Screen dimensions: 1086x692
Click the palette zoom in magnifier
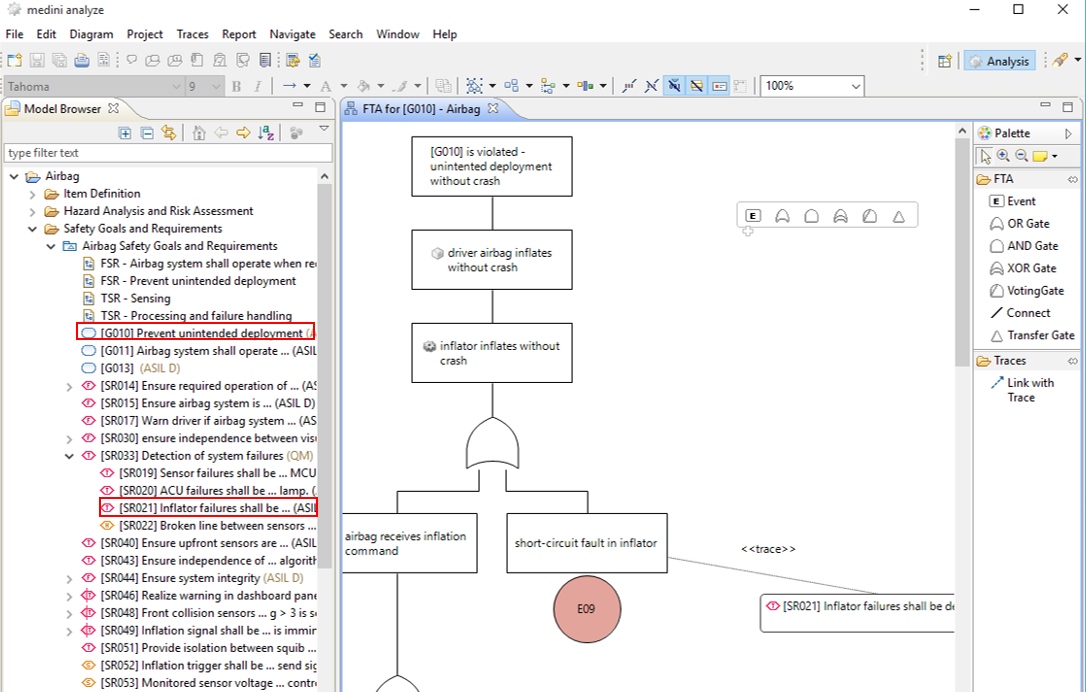pos(1003,156)
